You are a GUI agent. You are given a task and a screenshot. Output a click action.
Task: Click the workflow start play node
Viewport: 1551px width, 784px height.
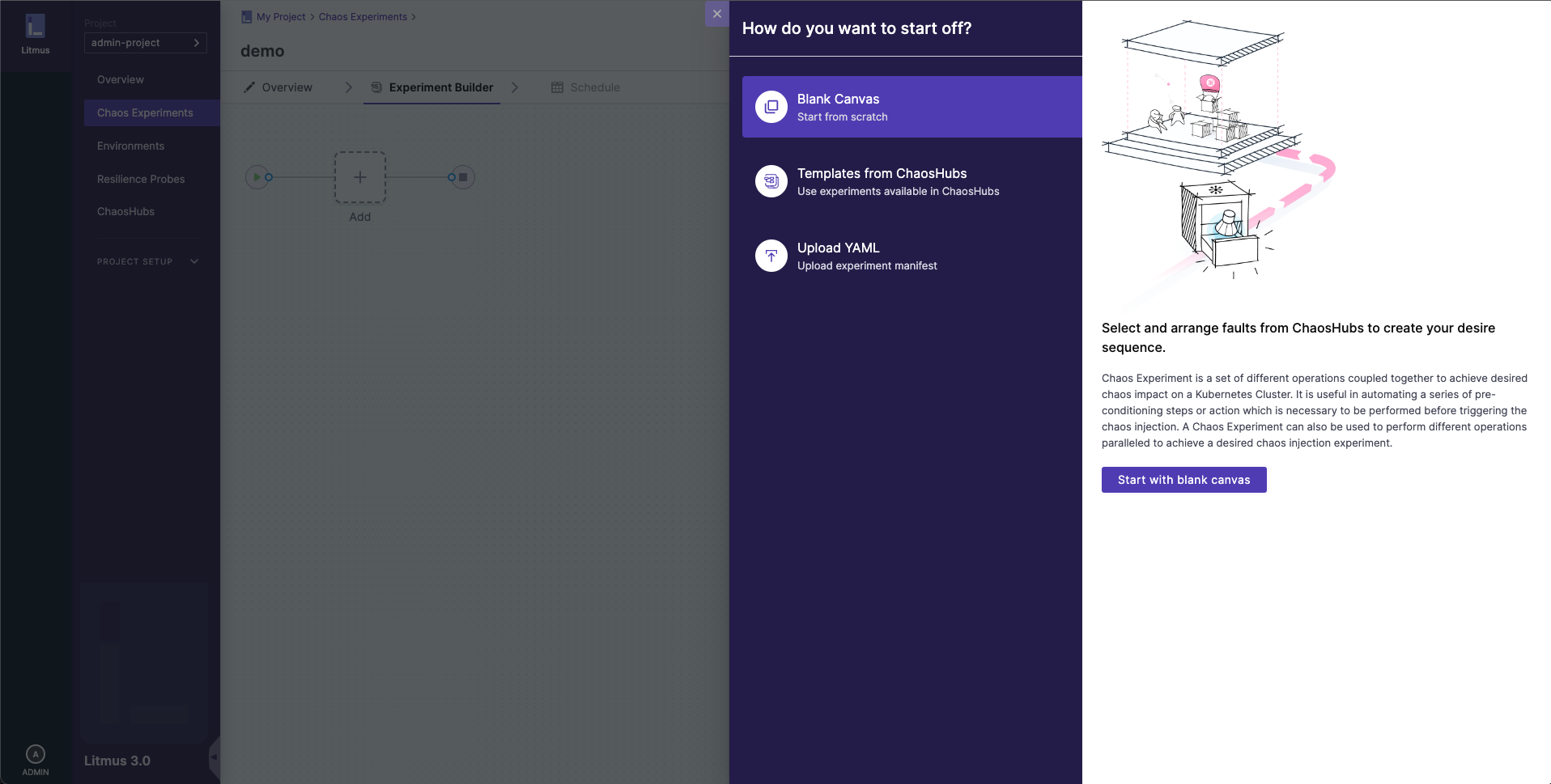pyautogui.click(x=257, y=177)
